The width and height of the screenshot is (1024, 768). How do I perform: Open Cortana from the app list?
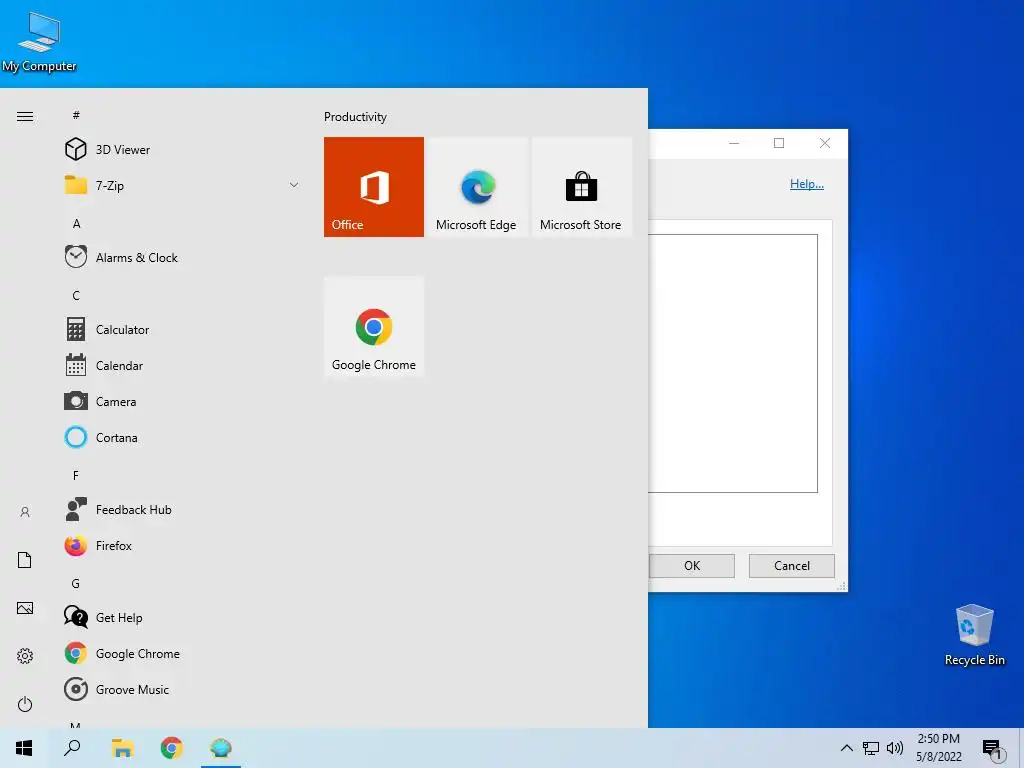[183, 437]
